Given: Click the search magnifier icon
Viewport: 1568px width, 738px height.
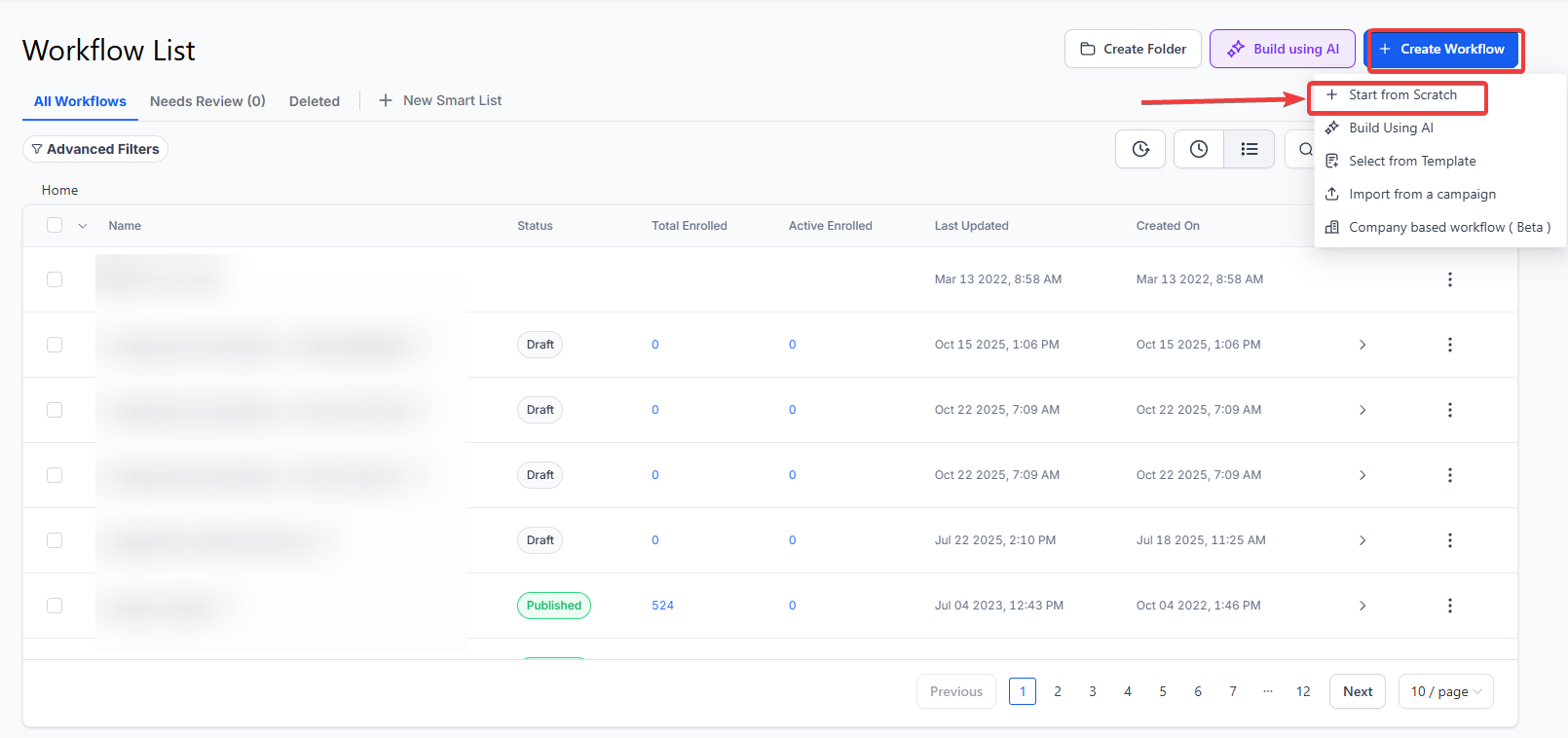Looking at the screenshot, I should (x=1305, y=149).
